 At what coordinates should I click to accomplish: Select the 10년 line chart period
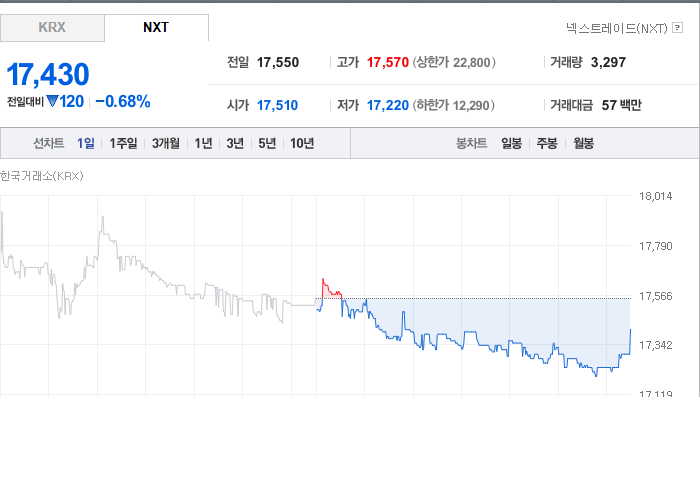pos(302,143)
